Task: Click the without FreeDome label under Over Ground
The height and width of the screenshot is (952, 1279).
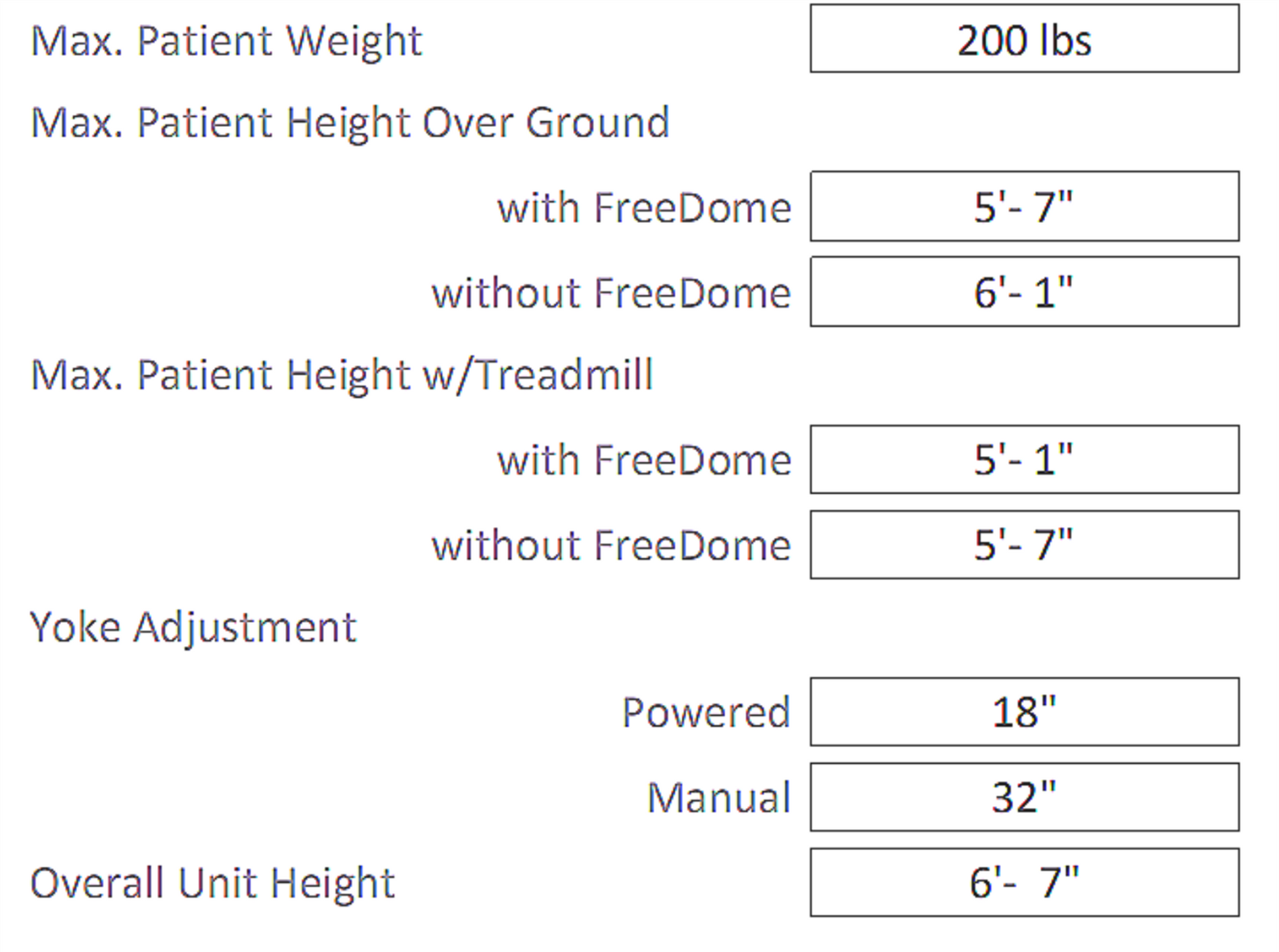Action: click(611, 292)
